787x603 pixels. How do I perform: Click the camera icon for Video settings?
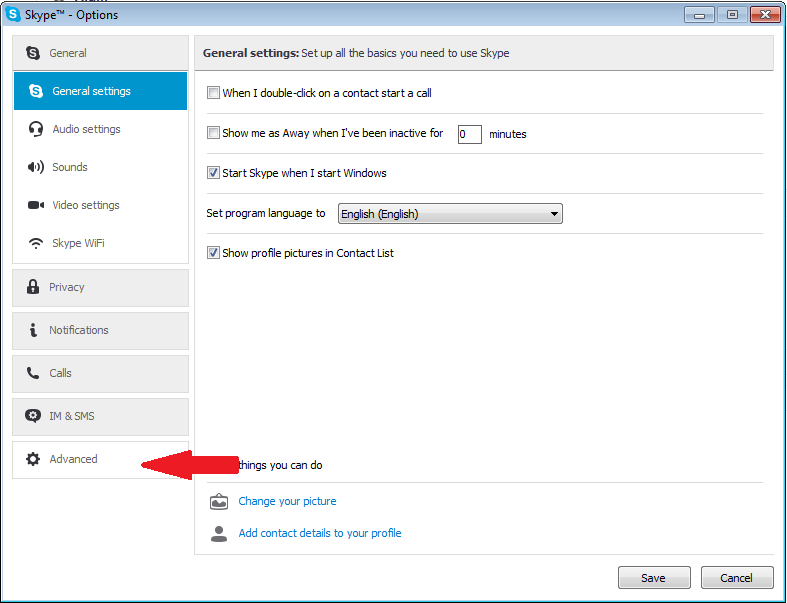[36, 205]
